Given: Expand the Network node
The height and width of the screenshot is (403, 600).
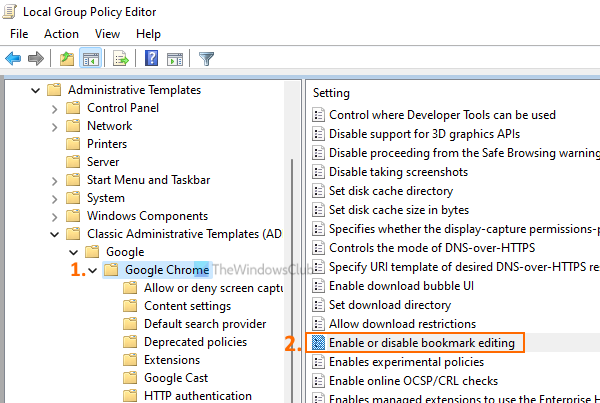Looking at the screenshot, I should click(x=54, y=127).
